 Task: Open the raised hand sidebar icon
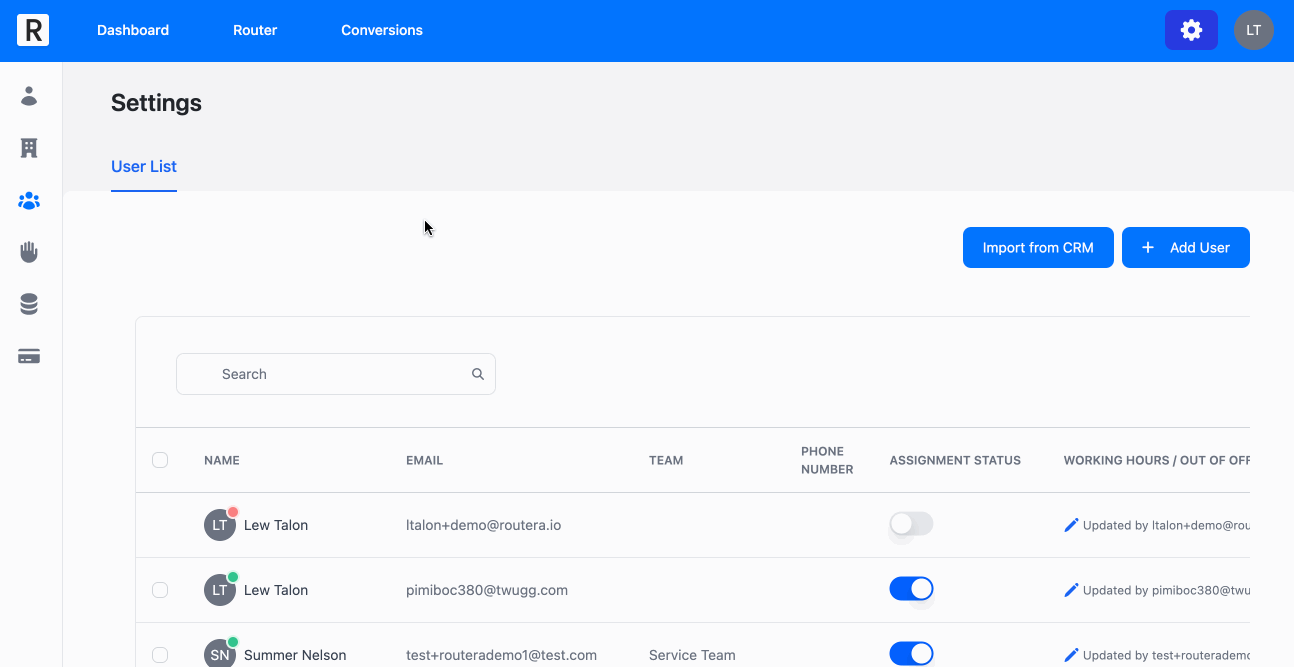click(x=29, y=252)
